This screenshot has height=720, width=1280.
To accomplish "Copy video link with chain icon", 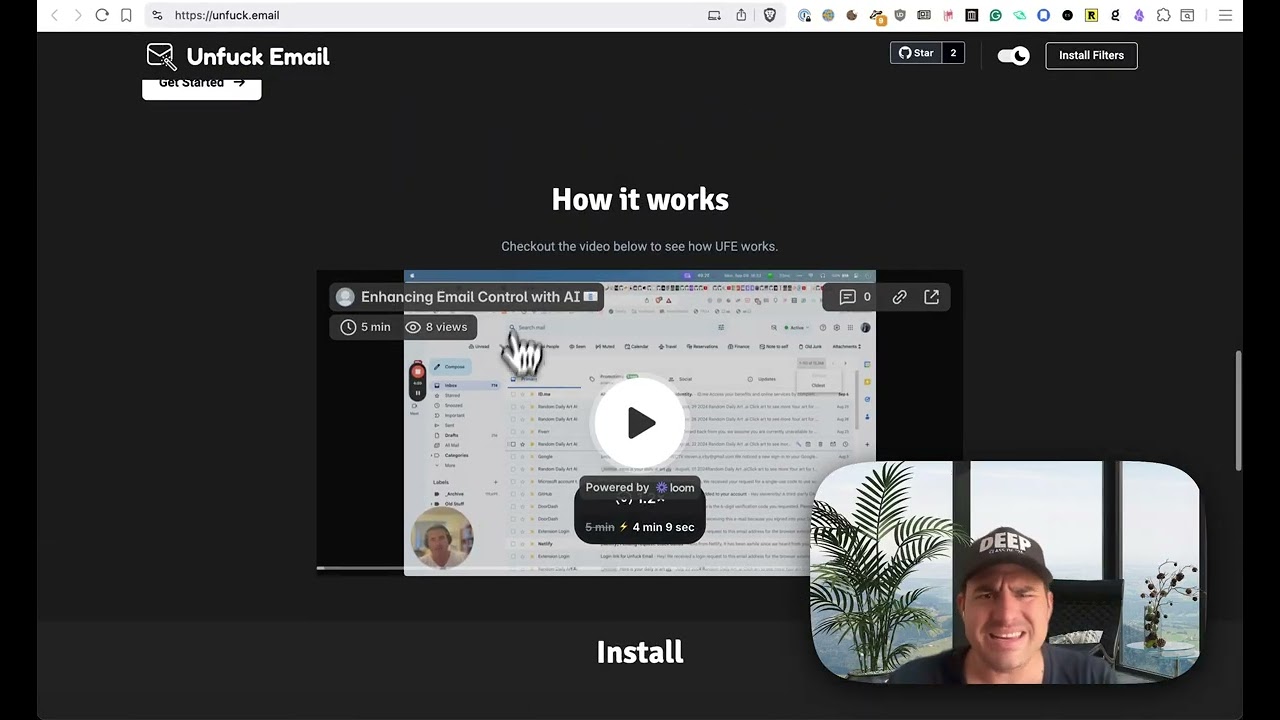I will (899, 297).
